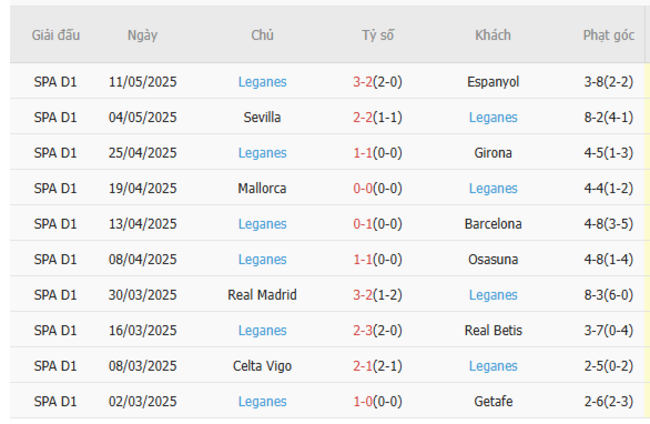Viewport: 650px width, 424px height.
Task: Click the Espanyol team link
Action: pos(493,82)
